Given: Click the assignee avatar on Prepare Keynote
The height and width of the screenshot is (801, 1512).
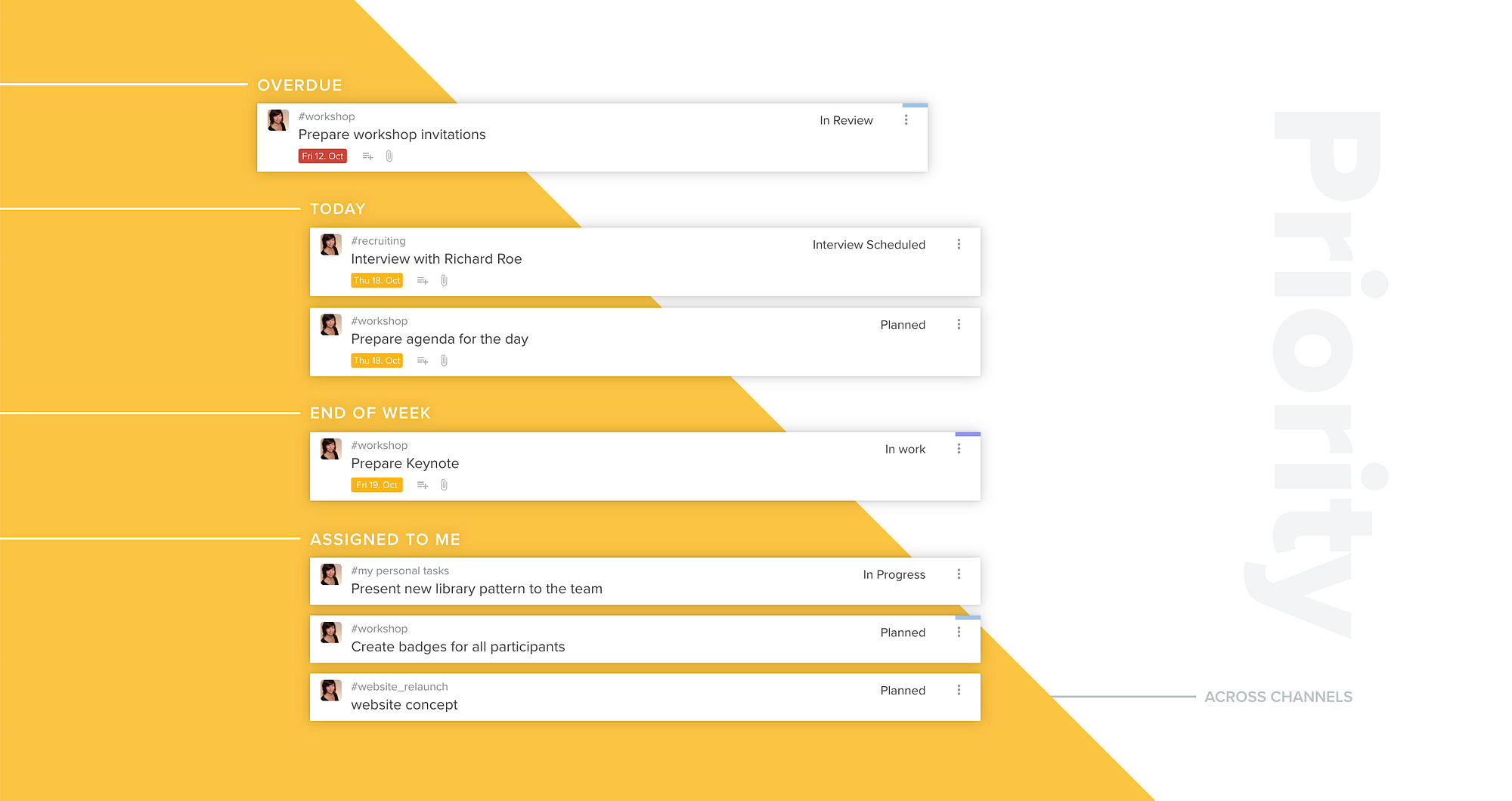Looking at the screenshot, I should click(x=331, y=449).
